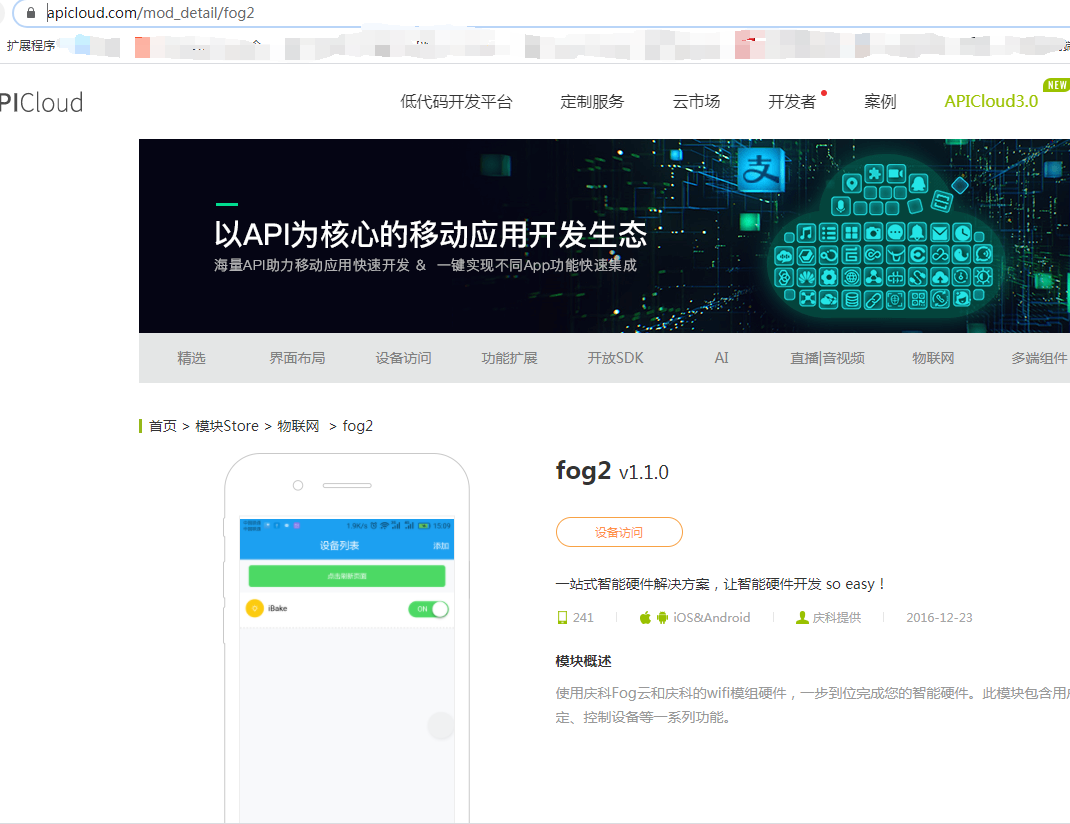This screenshot has width=1070, height=824.
Task: Click green refresh button in phone preview
Action: [x=347, y=576]
